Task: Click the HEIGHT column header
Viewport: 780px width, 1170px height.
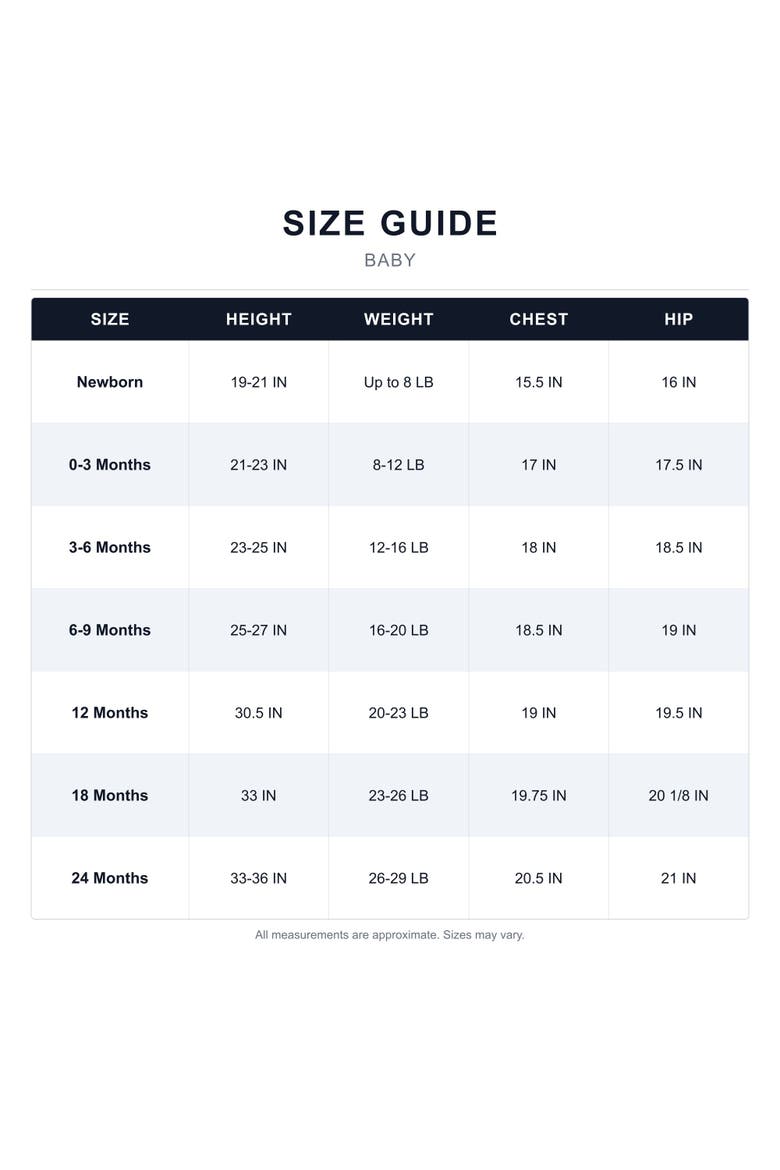Action: (x=258, y=319)
